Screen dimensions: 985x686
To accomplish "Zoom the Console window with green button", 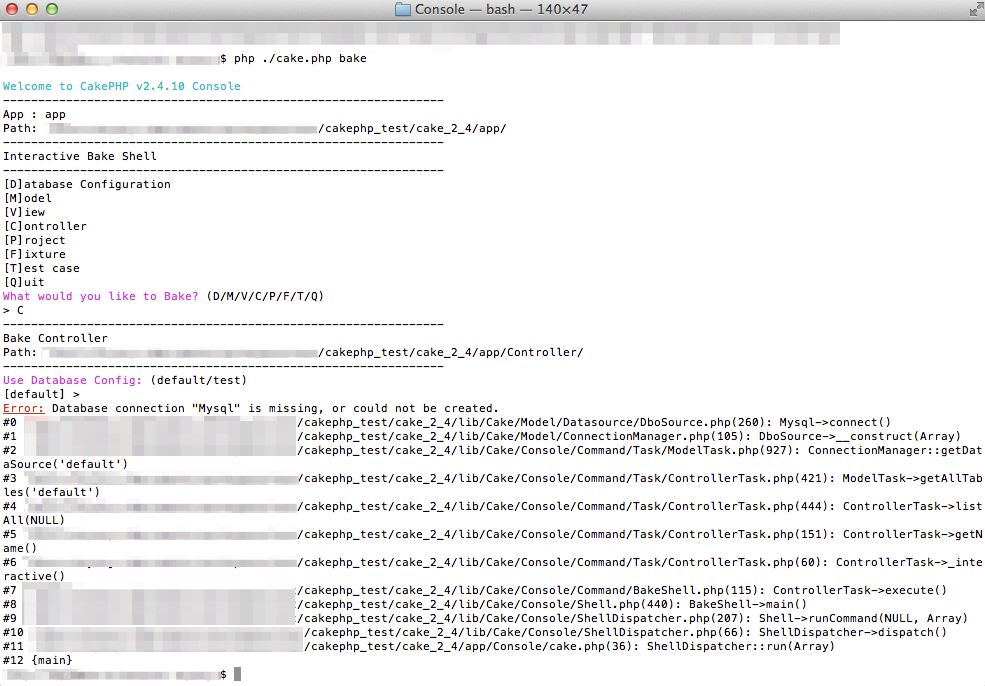I will [x=52, y=9].
